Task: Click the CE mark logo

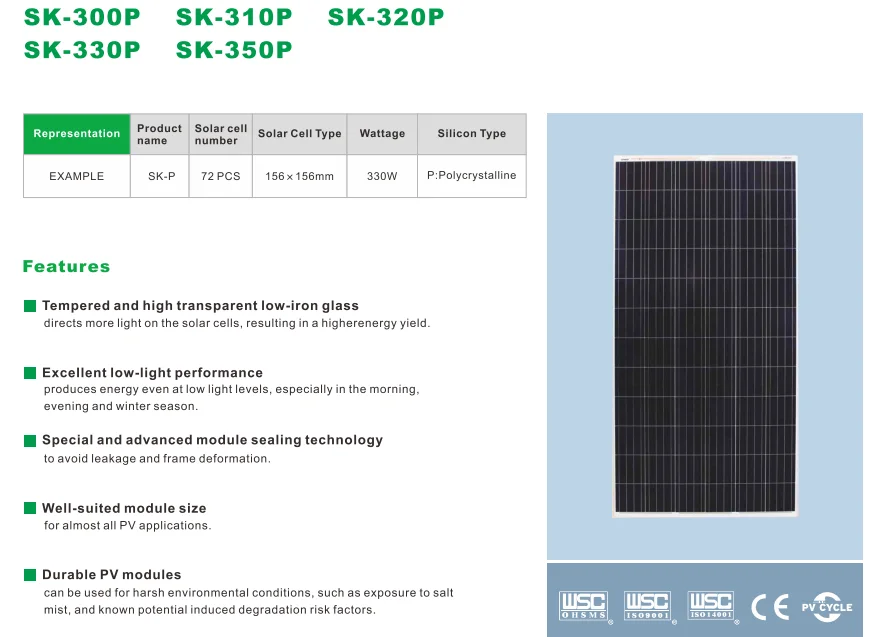Action: [770, 607]
